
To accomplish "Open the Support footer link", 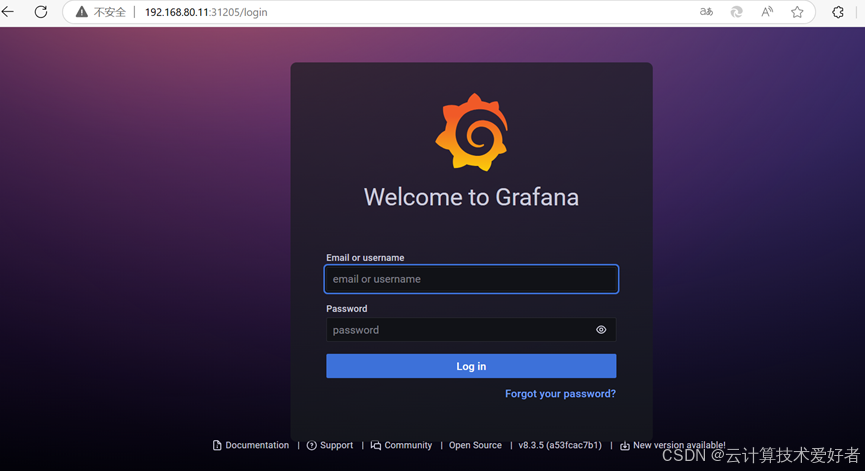I will pos(330,445).
